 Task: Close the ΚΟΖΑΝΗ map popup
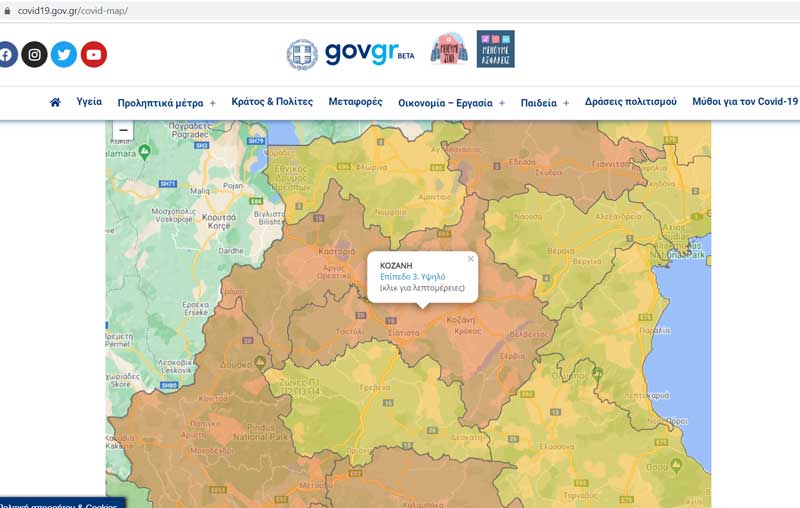point(470,259)
